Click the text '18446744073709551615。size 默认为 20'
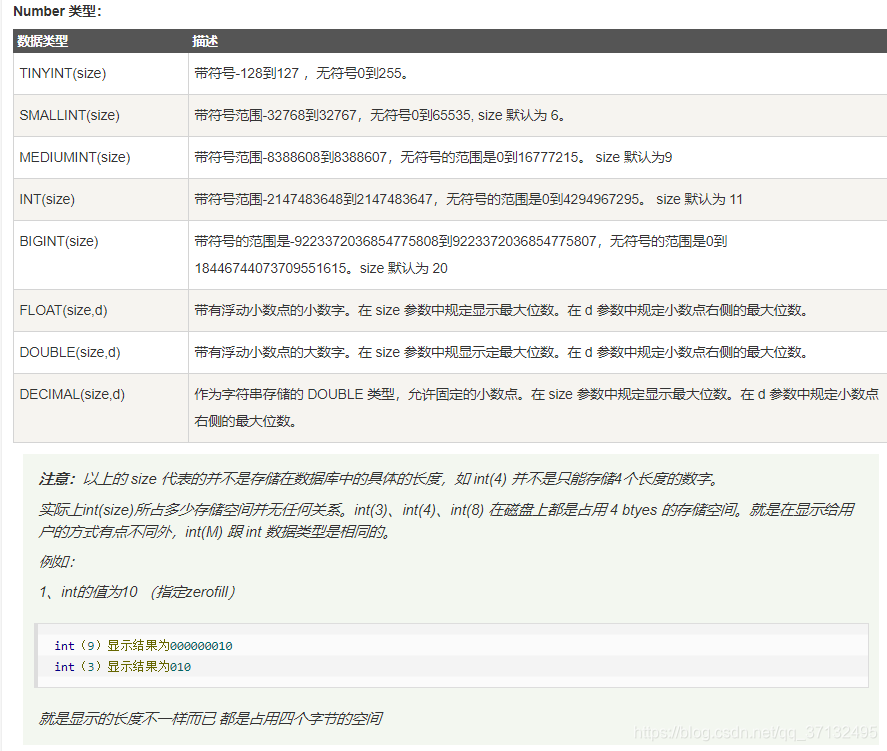887x751 pixels. point(321,268)
